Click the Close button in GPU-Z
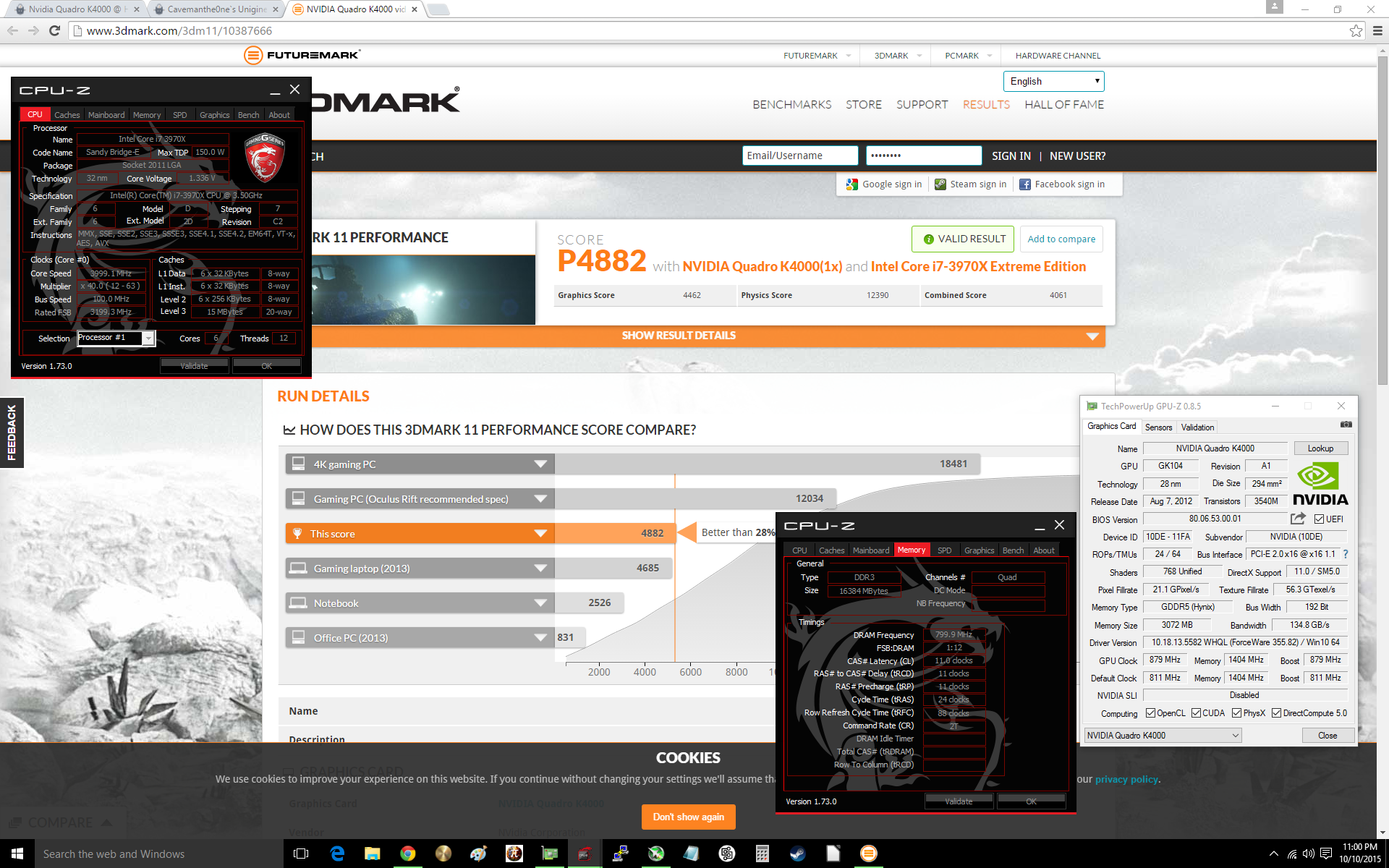 point(1328,736)
